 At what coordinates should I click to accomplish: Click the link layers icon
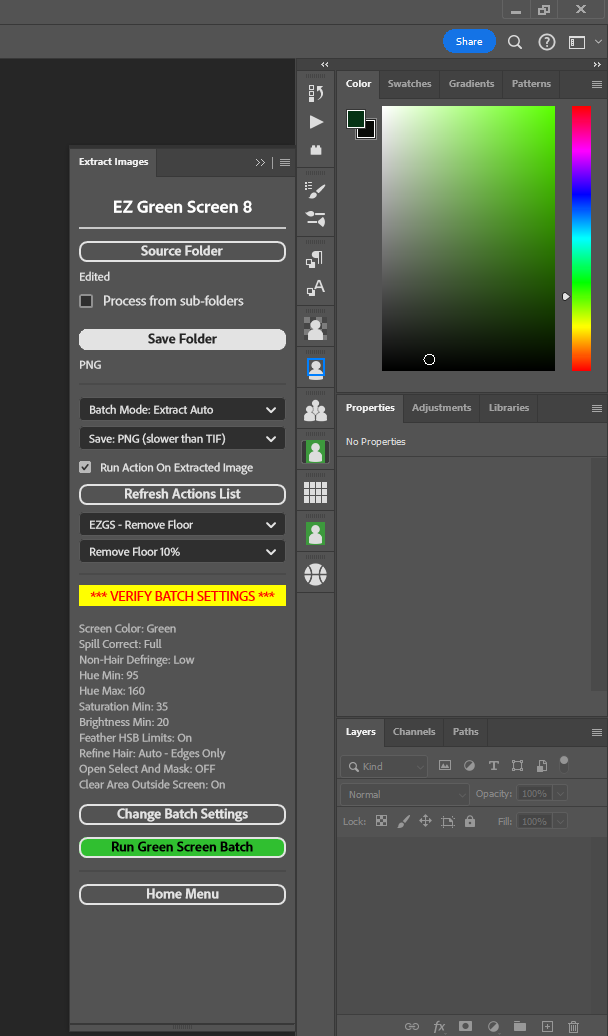pyautogui.click(x=412, y=1026)
